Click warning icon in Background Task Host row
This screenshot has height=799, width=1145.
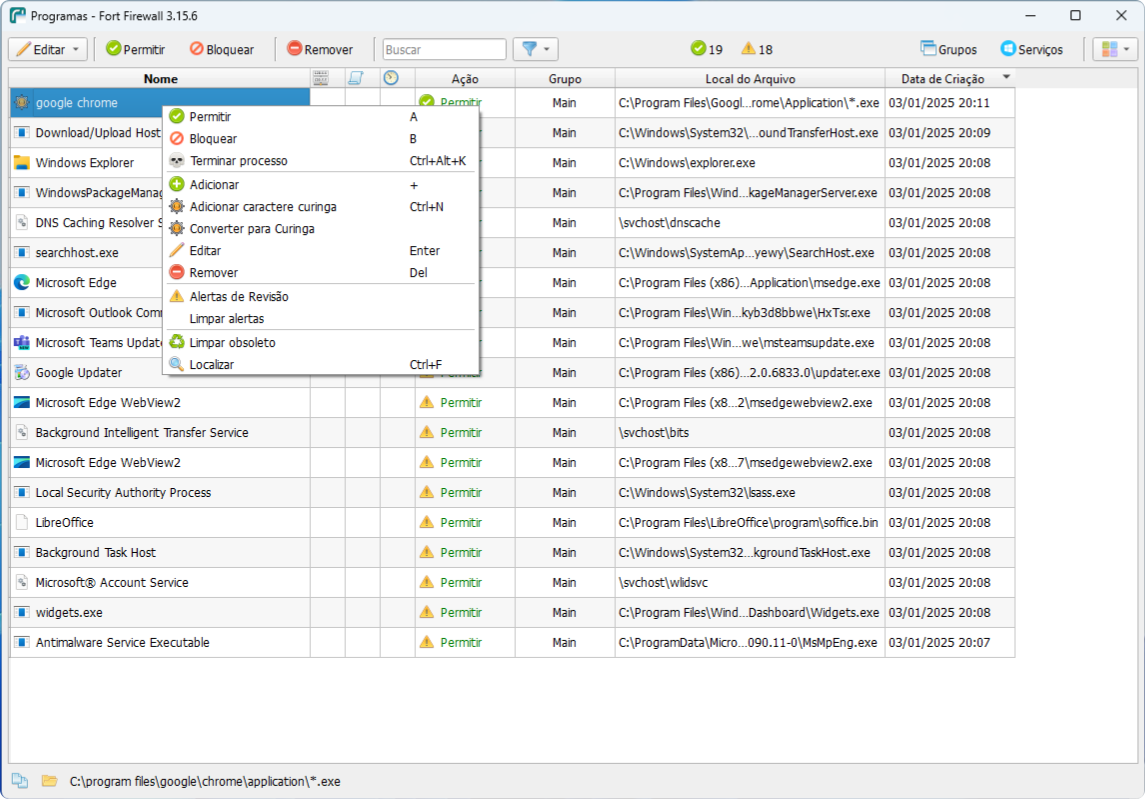[426, 552]
